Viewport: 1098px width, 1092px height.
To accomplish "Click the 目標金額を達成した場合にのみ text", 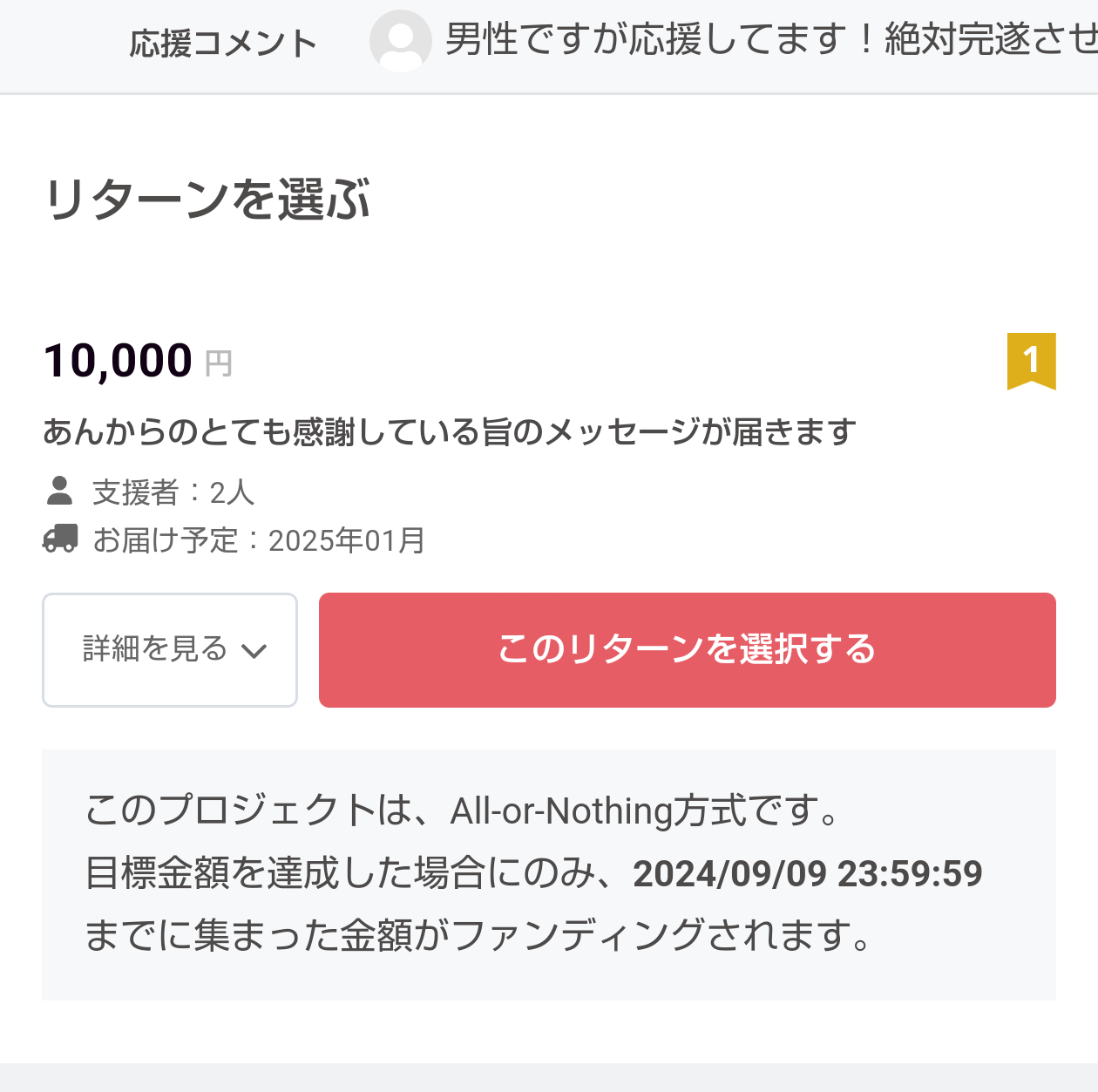I will click(352, 873).
